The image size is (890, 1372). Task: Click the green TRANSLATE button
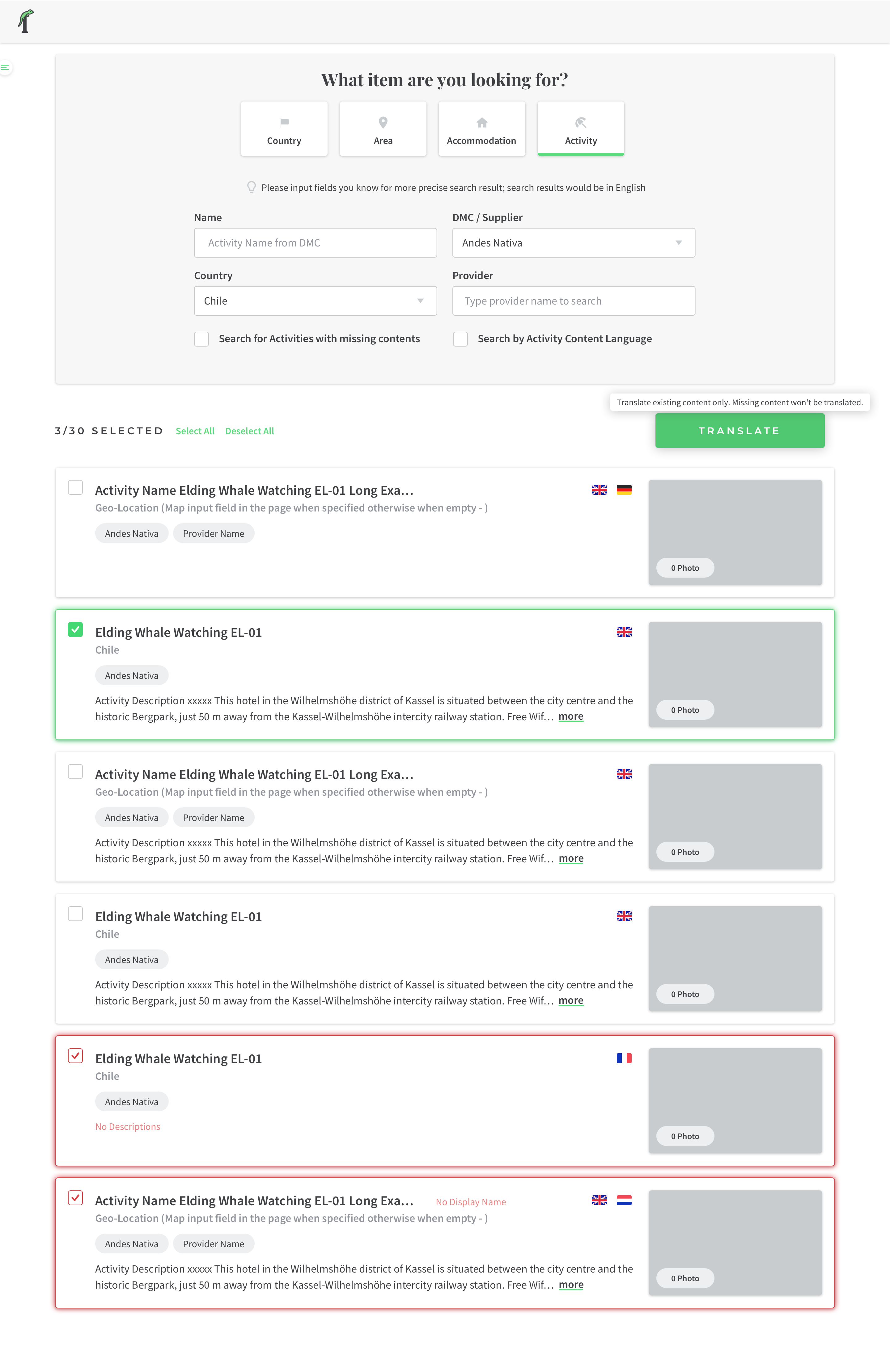pyautogui.click(x=740, y=431)
